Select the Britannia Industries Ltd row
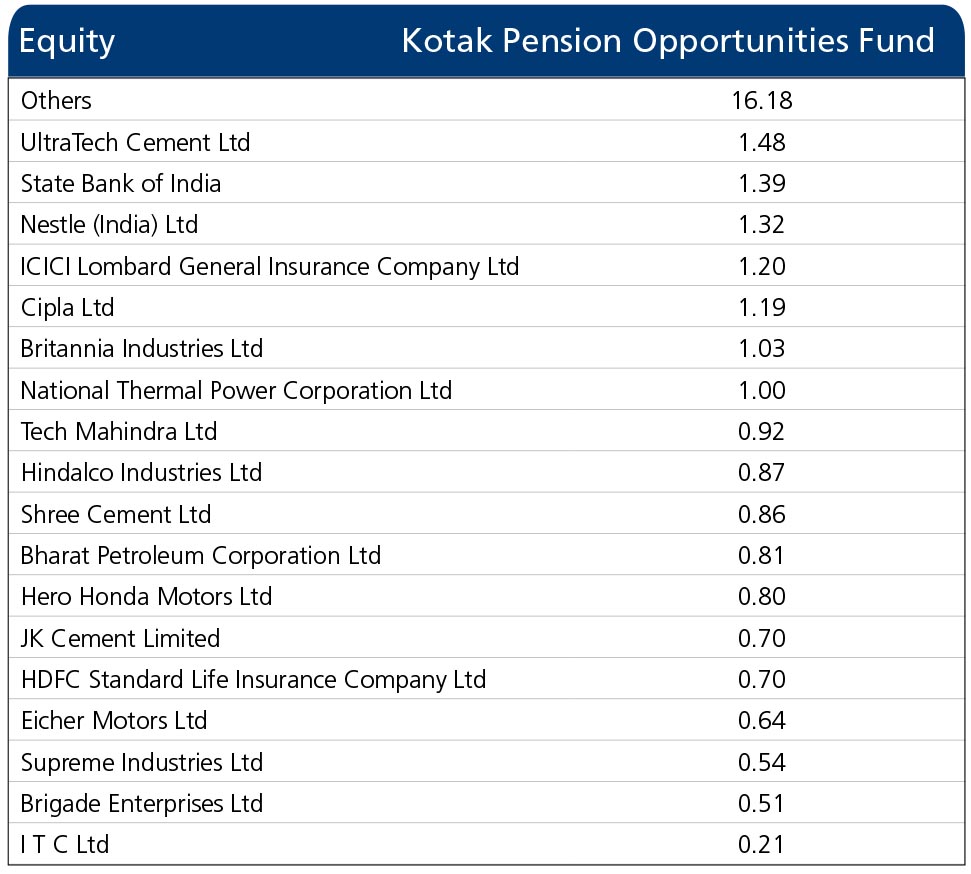The height and width of the screenshot is (874, 971). tap(486, 348)
